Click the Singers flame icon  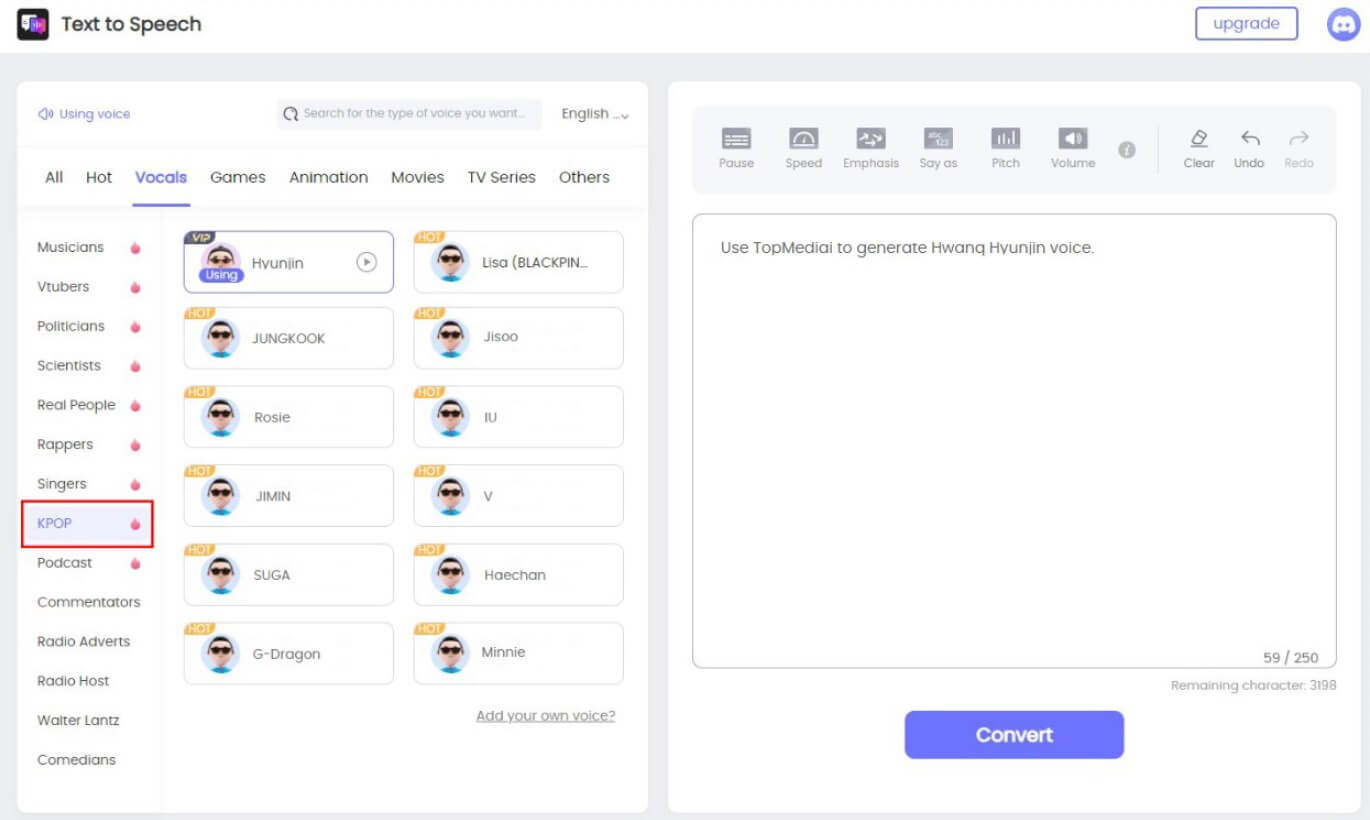click(135, 484)
